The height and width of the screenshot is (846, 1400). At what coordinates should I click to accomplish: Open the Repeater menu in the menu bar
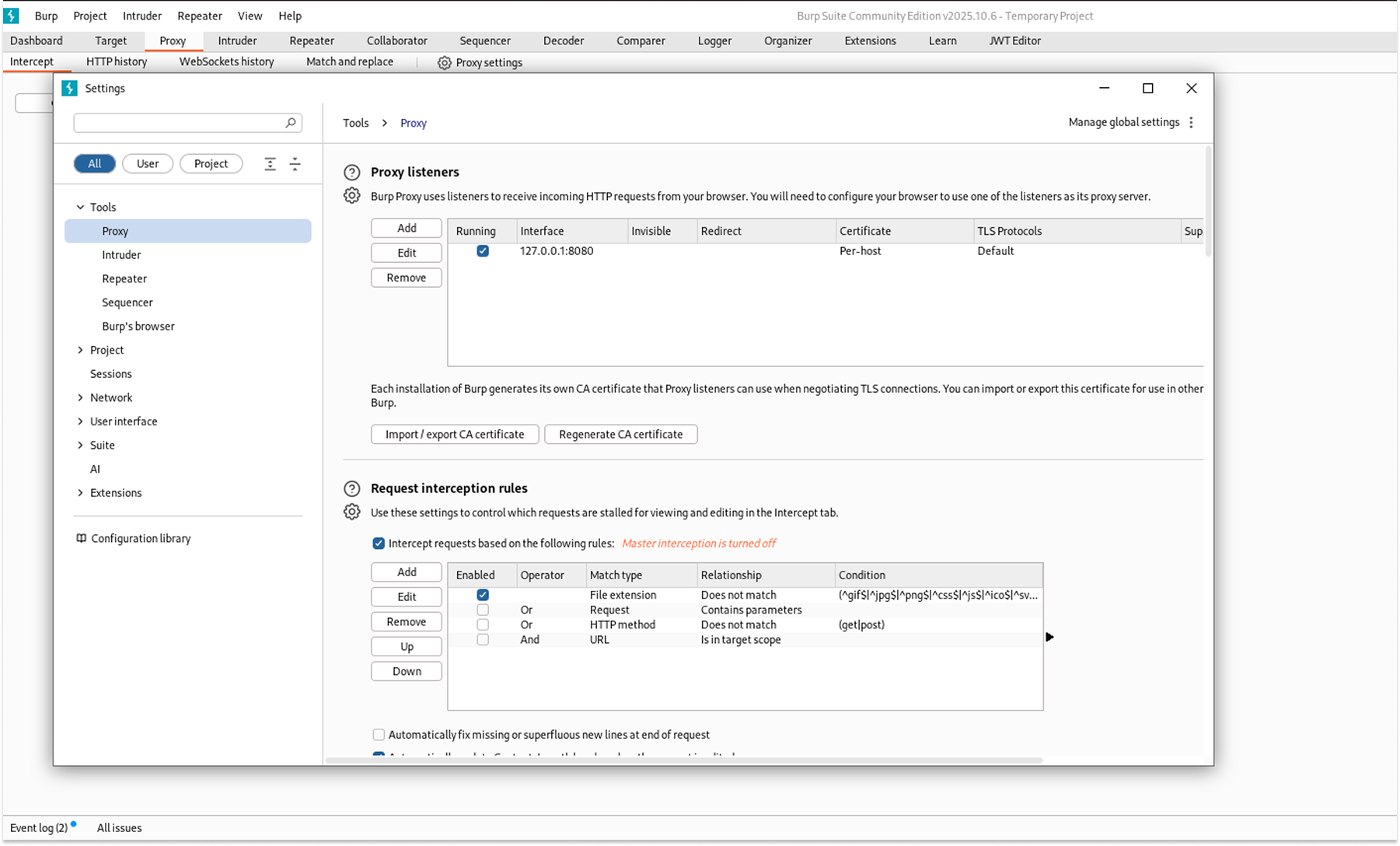point(199,15)
